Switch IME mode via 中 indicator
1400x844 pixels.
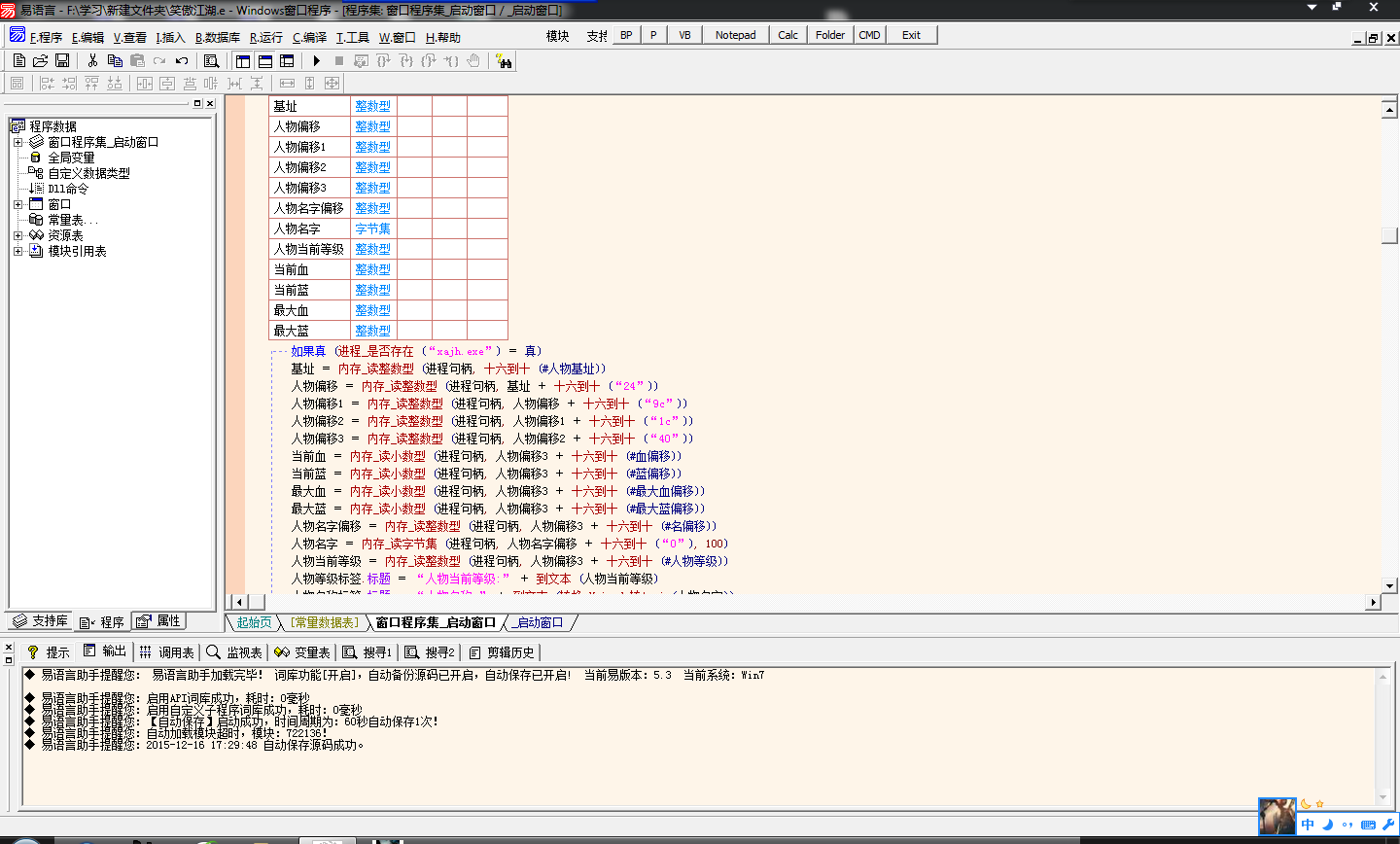(x=1308, y=825)
